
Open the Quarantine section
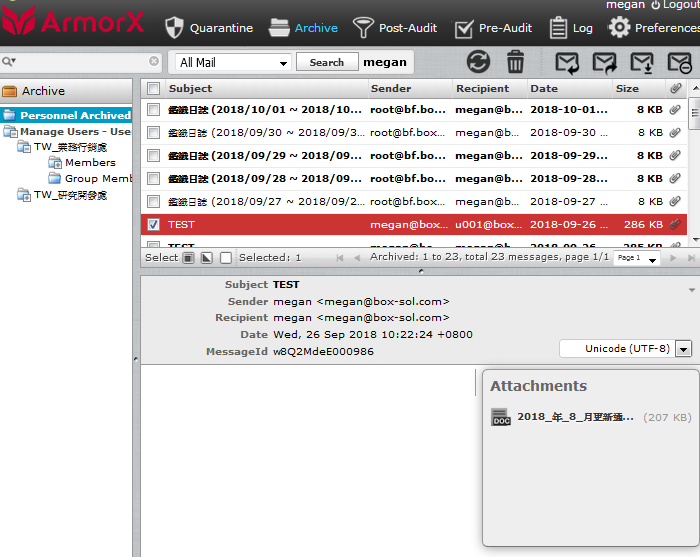click(208, 28)
